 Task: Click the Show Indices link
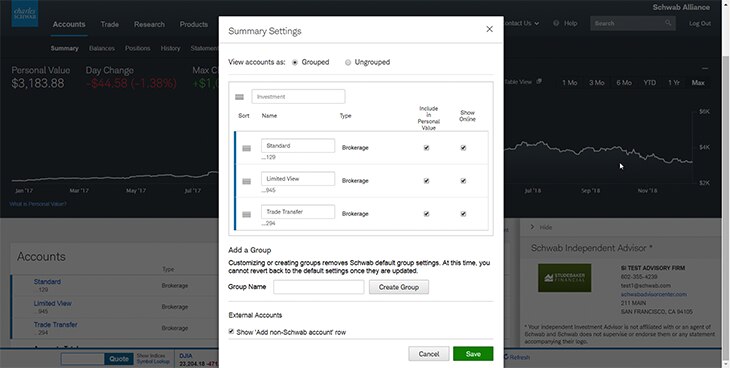click(150, 356)
